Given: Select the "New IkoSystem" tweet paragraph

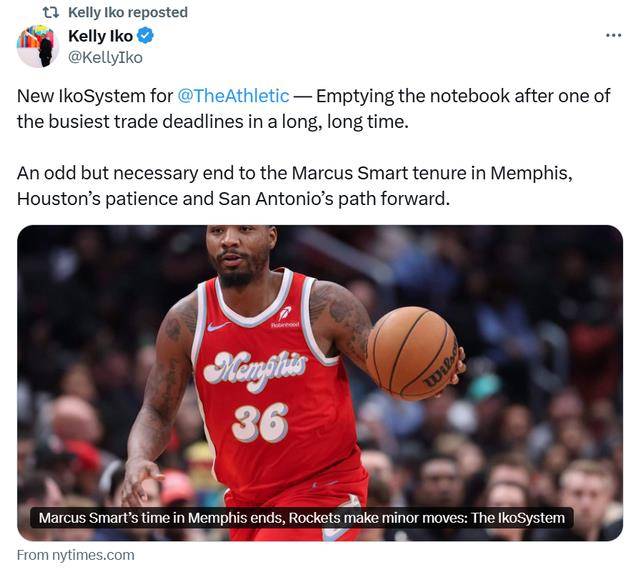Looking at the screenshot, I should point(314,109).
